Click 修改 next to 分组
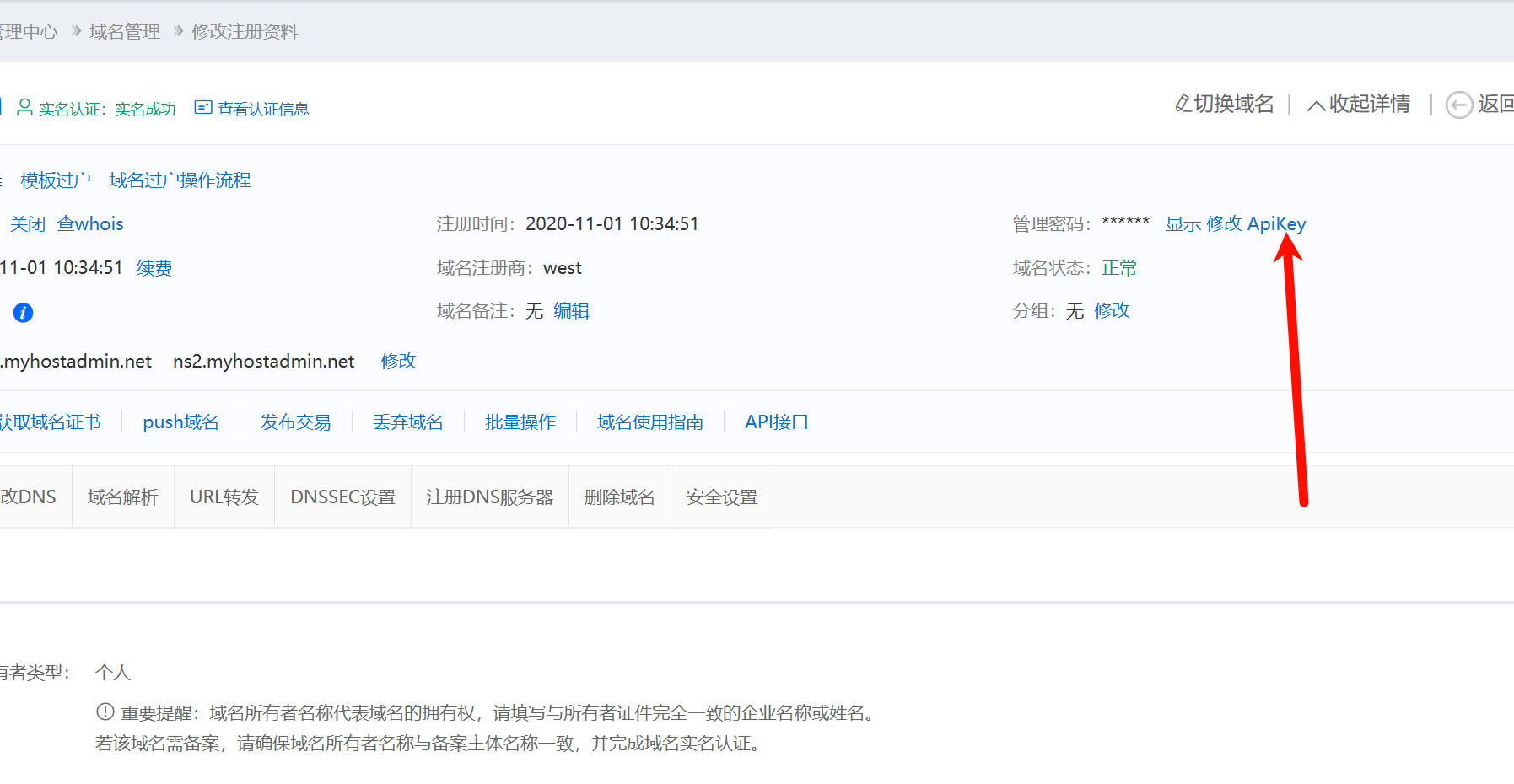 (1113, 311)
